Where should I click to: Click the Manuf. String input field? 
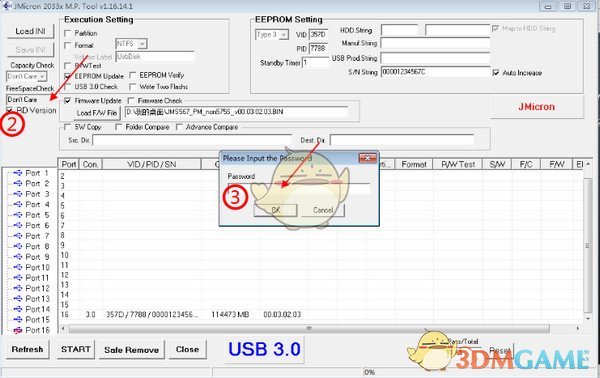coord(435,43)
